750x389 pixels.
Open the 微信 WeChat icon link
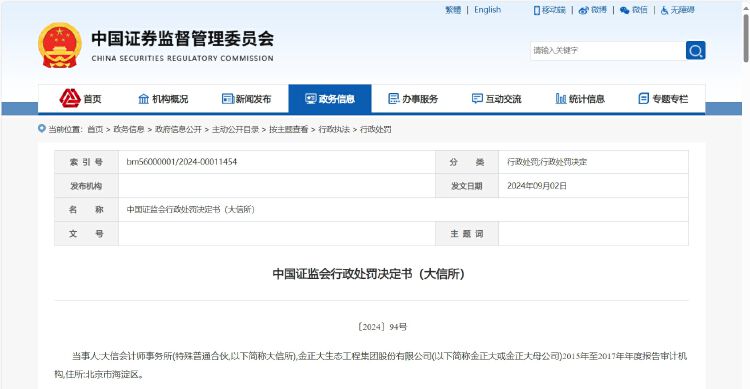[624, 11]
